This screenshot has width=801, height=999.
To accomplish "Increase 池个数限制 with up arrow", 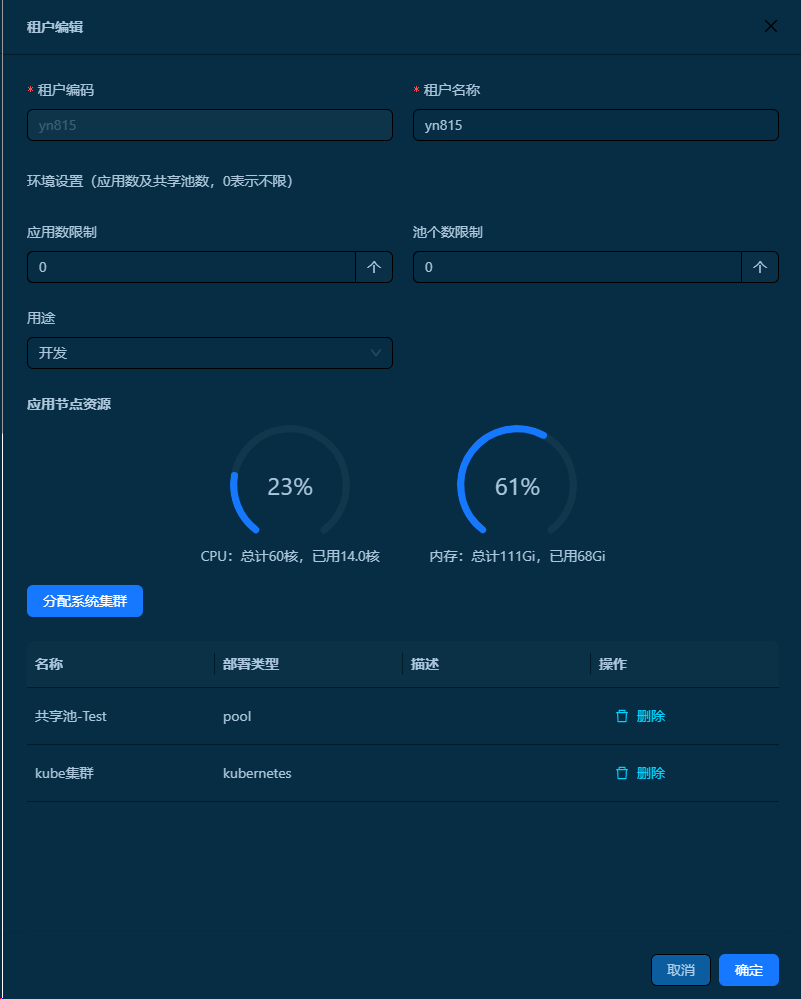I will pyautogui.click(x=760, y=267).
